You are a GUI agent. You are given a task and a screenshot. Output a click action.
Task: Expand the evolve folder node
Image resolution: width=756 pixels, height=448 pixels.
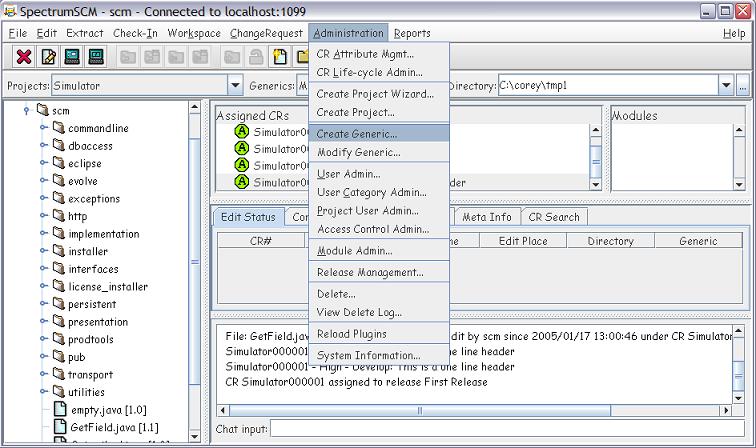coord(43,181)
